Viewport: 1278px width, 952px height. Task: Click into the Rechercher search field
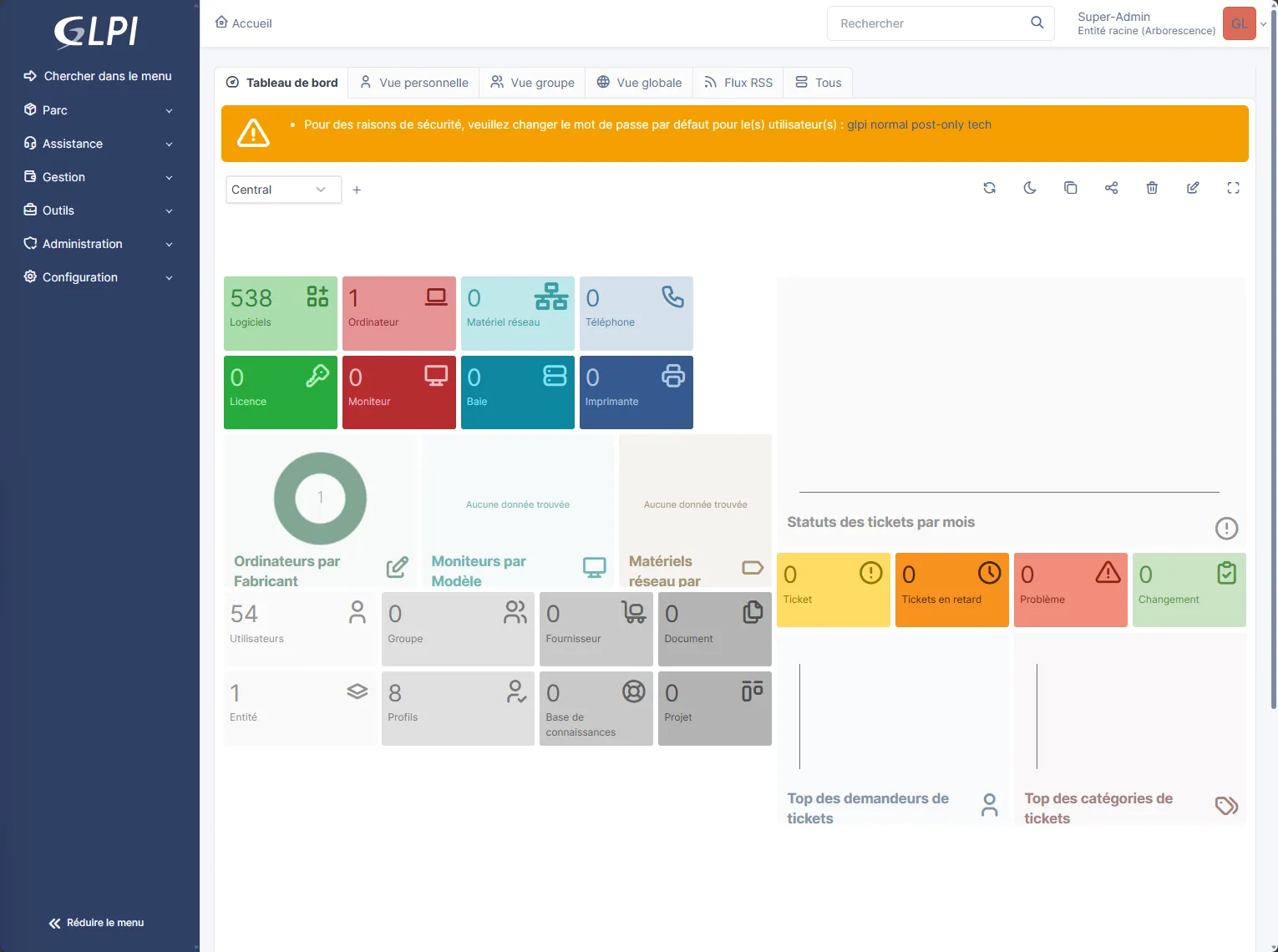[x=927, y=23]
